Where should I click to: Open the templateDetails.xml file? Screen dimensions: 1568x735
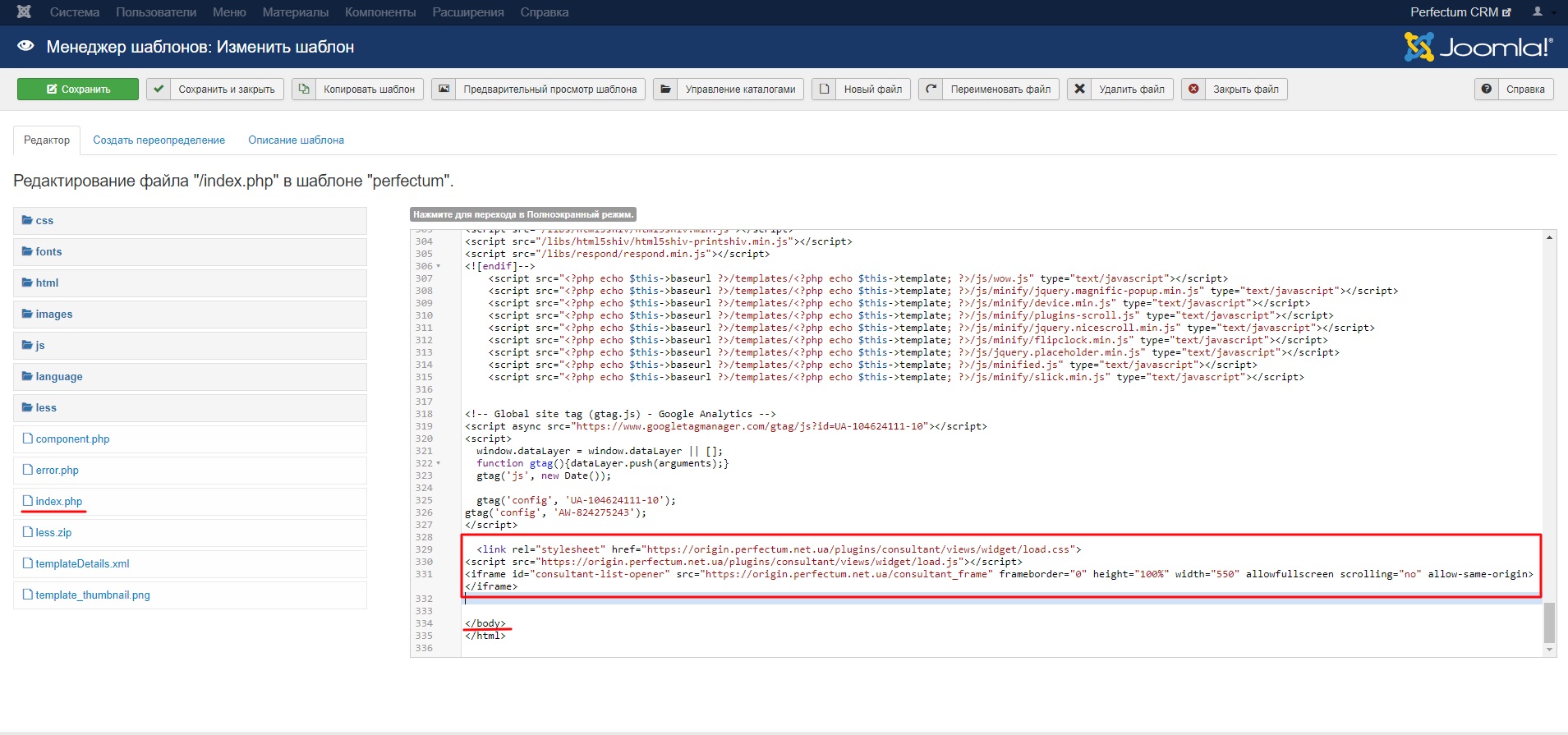pyautogui.click(x=190, y=564)
